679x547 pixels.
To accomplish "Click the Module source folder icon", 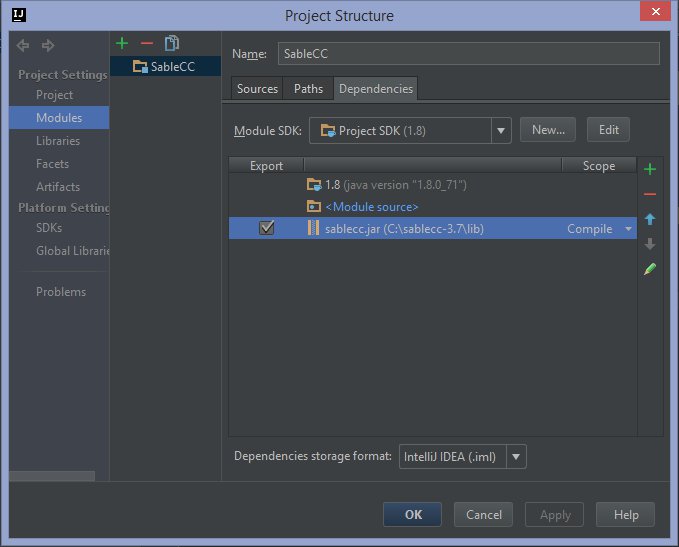I will [x=314, y=206].
